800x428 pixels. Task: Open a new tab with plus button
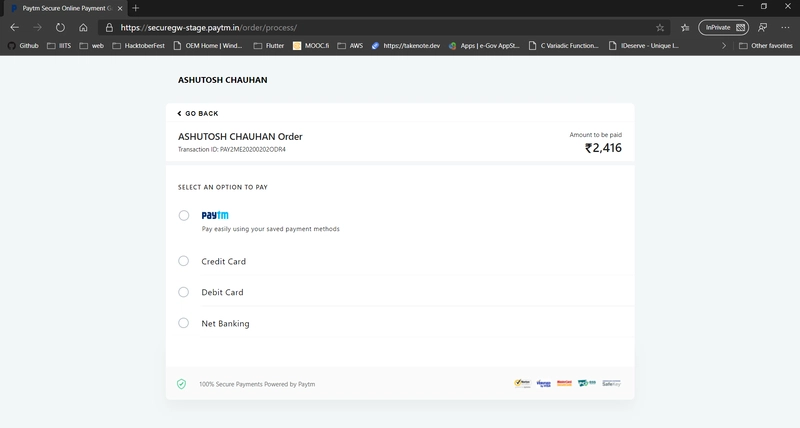[x=136, y=8]
